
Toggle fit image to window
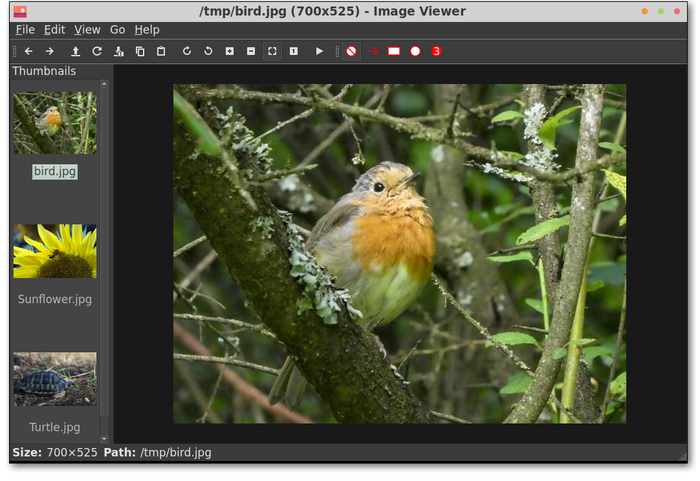(272, 51)
